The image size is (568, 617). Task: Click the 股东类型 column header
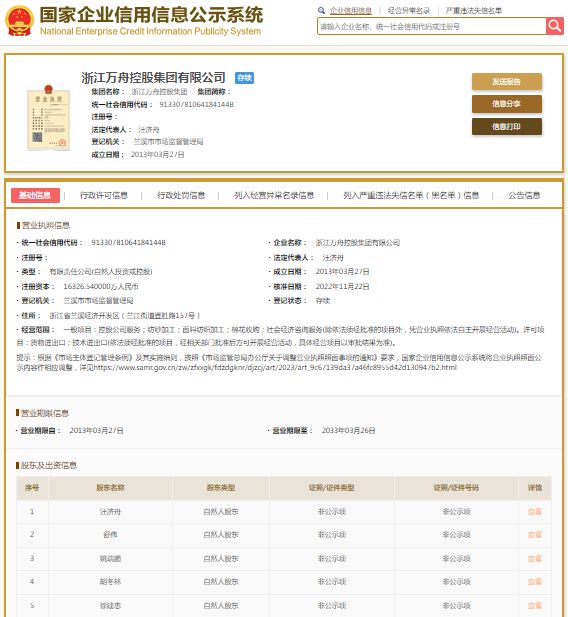click(221, 488)
